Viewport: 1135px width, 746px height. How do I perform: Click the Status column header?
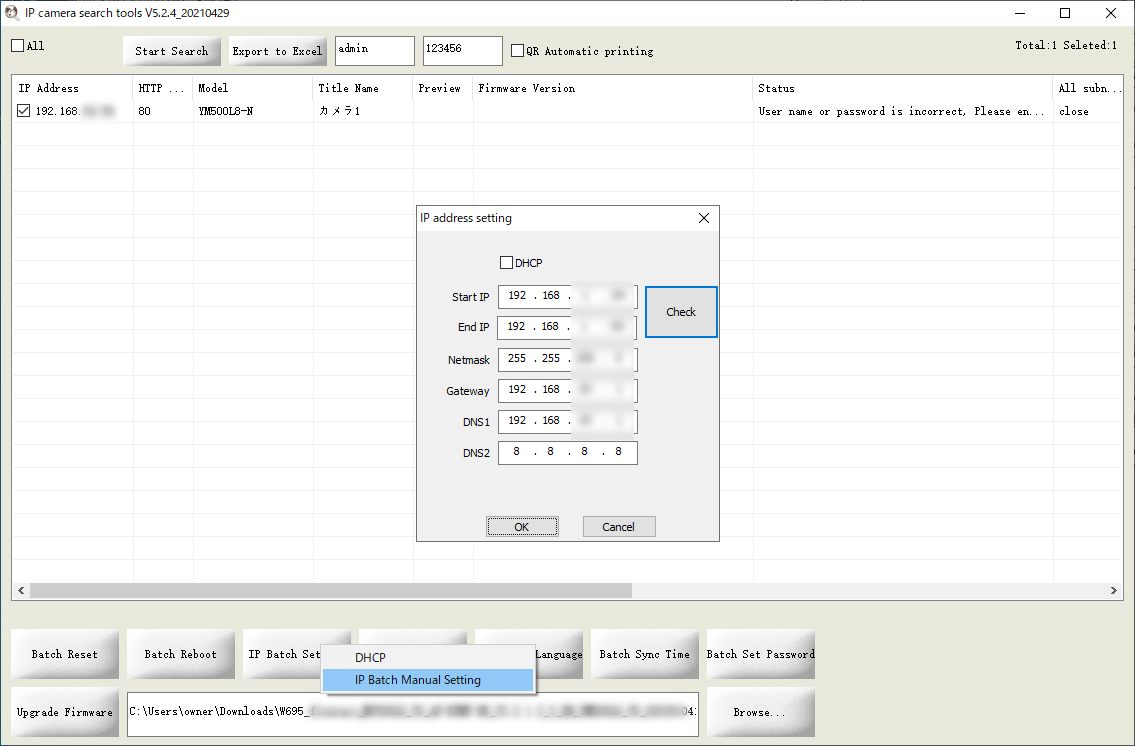pyautogui.click(x=903, y=88)
